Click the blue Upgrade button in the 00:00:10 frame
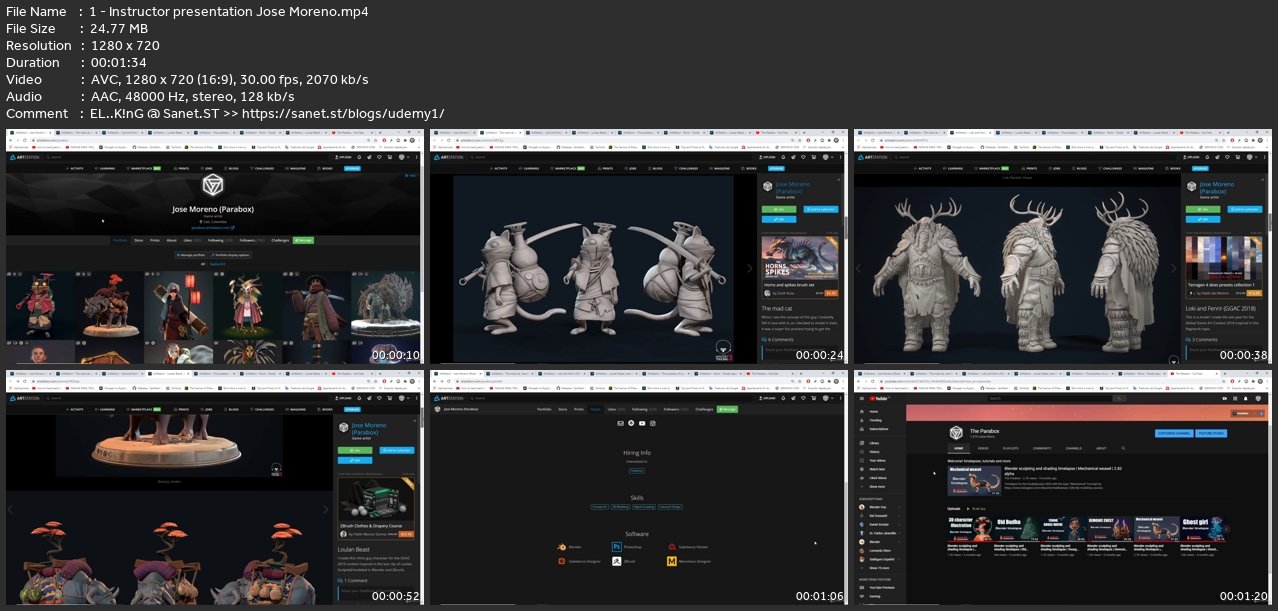Viewport: 1278px width, 611px height. [352, 168]
